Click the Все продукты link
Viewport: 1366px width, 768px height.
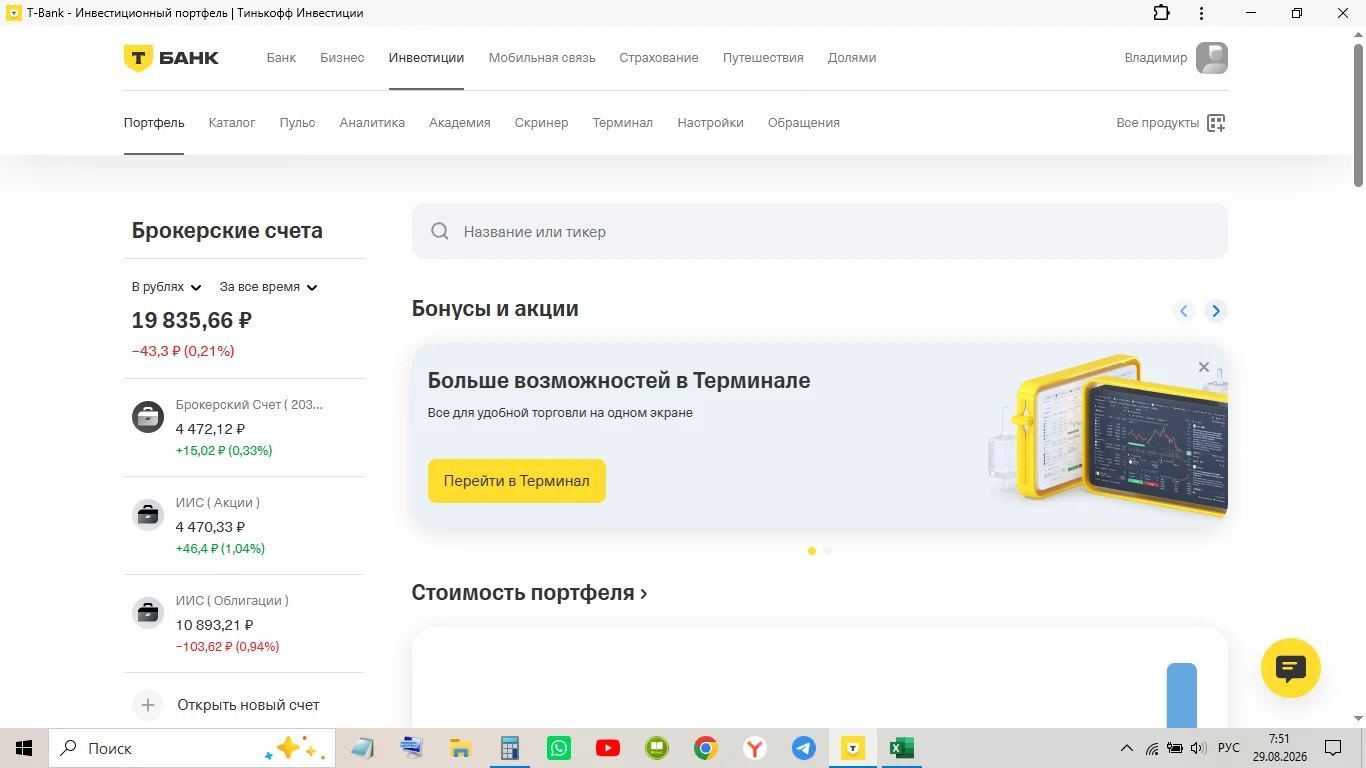tap(1158, 123)
